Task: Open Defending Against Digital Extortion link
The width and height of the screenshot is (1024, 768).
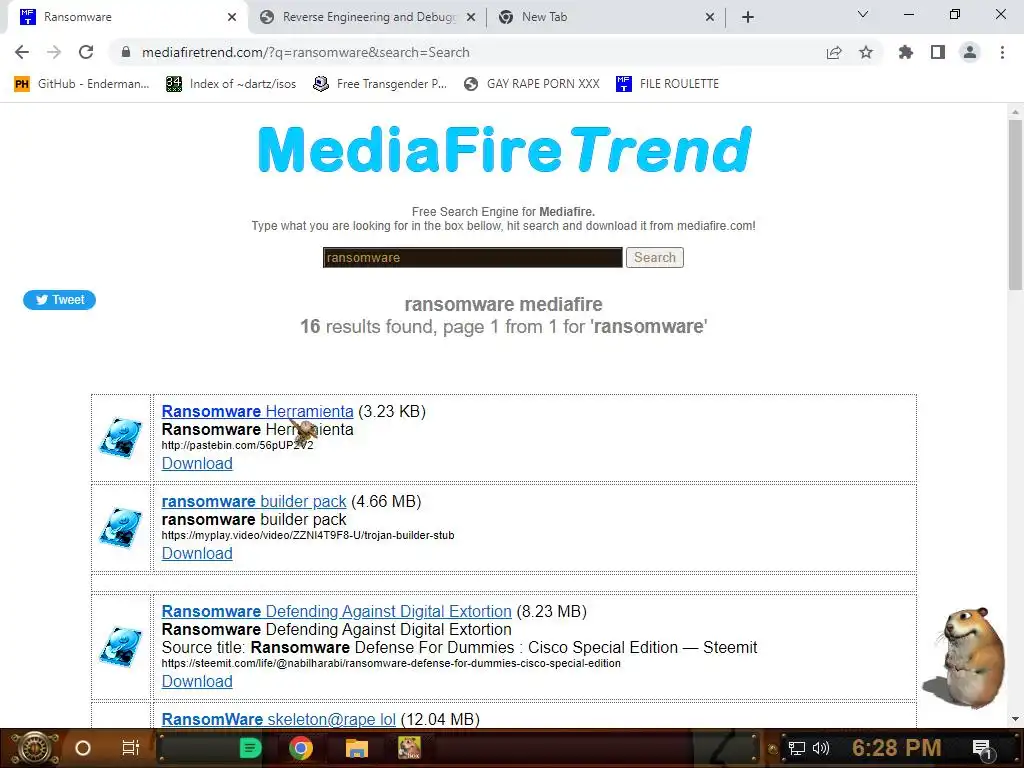Action: coord(336,611)
